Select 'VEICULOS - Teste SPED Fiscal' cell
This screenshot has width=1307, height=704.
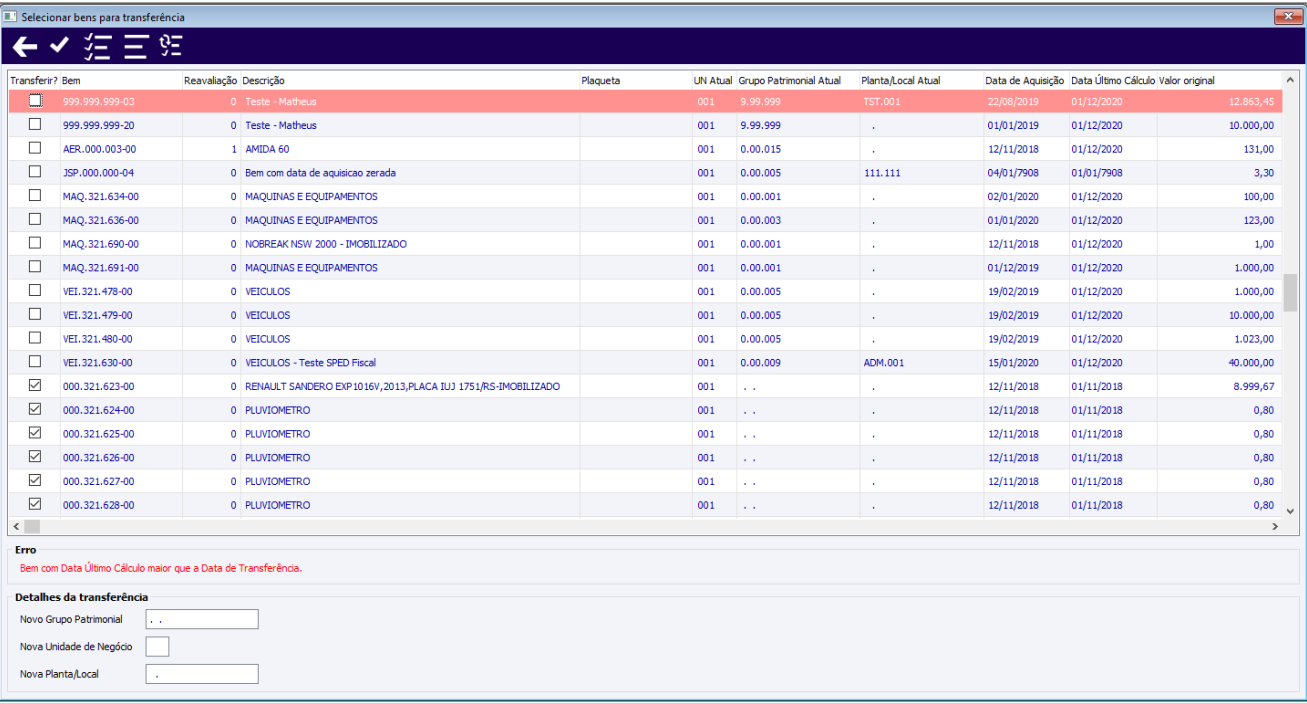(410, 363)
